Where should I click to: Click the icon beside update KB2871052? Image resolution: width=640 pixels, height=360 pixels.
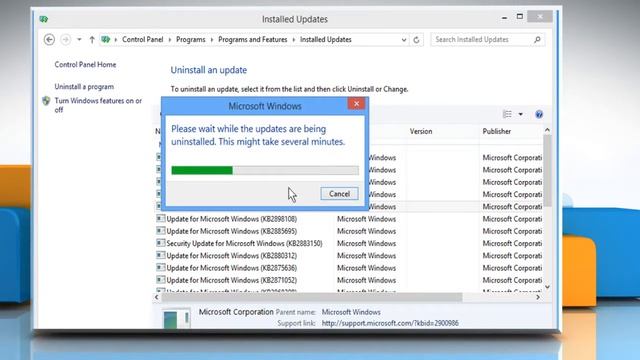pyautogui.click(x=160, y=280)
